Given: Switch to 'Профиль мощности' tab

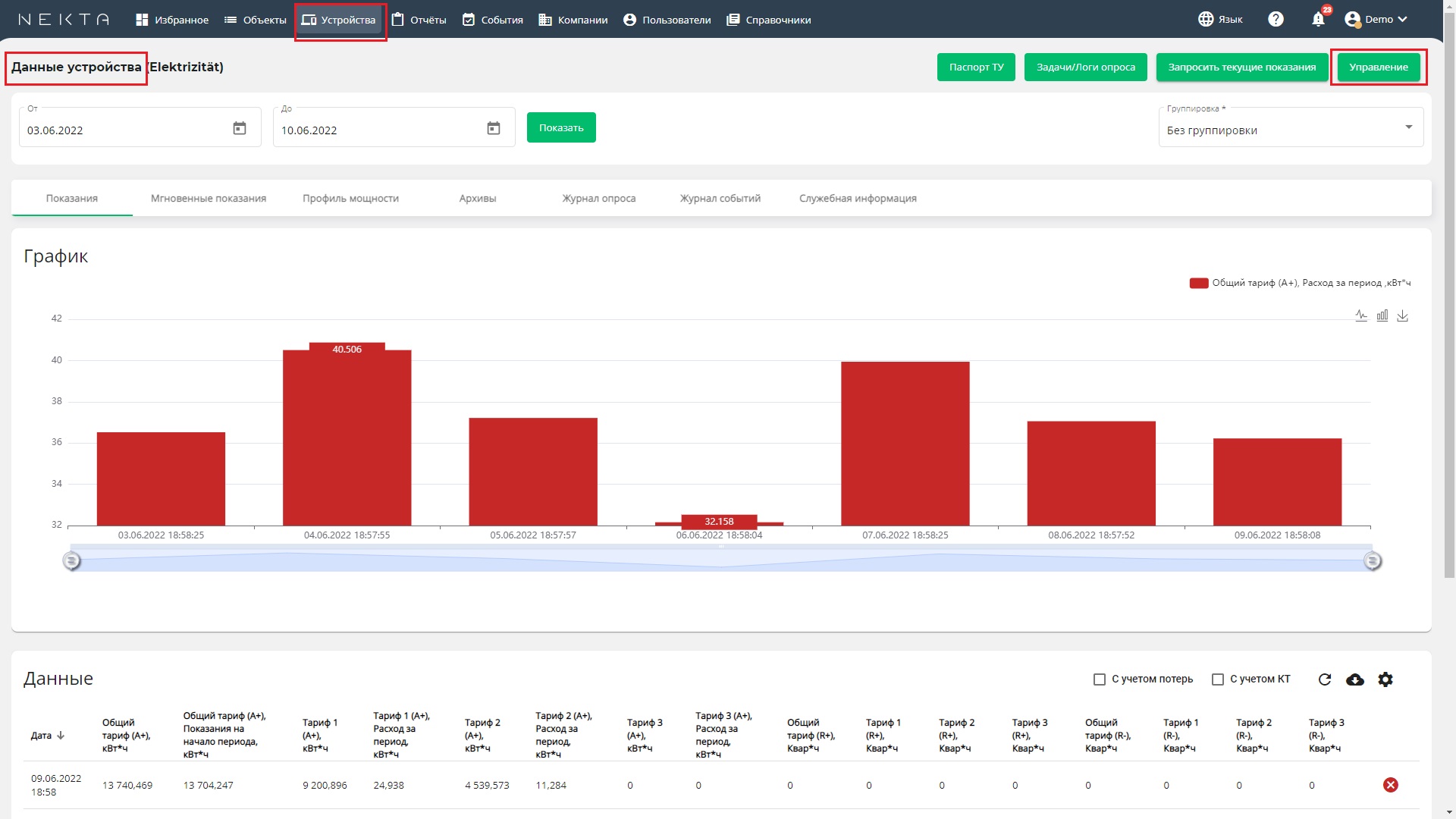Looking at the screenshot, I should pyautogui.click(x=350, y=199).
